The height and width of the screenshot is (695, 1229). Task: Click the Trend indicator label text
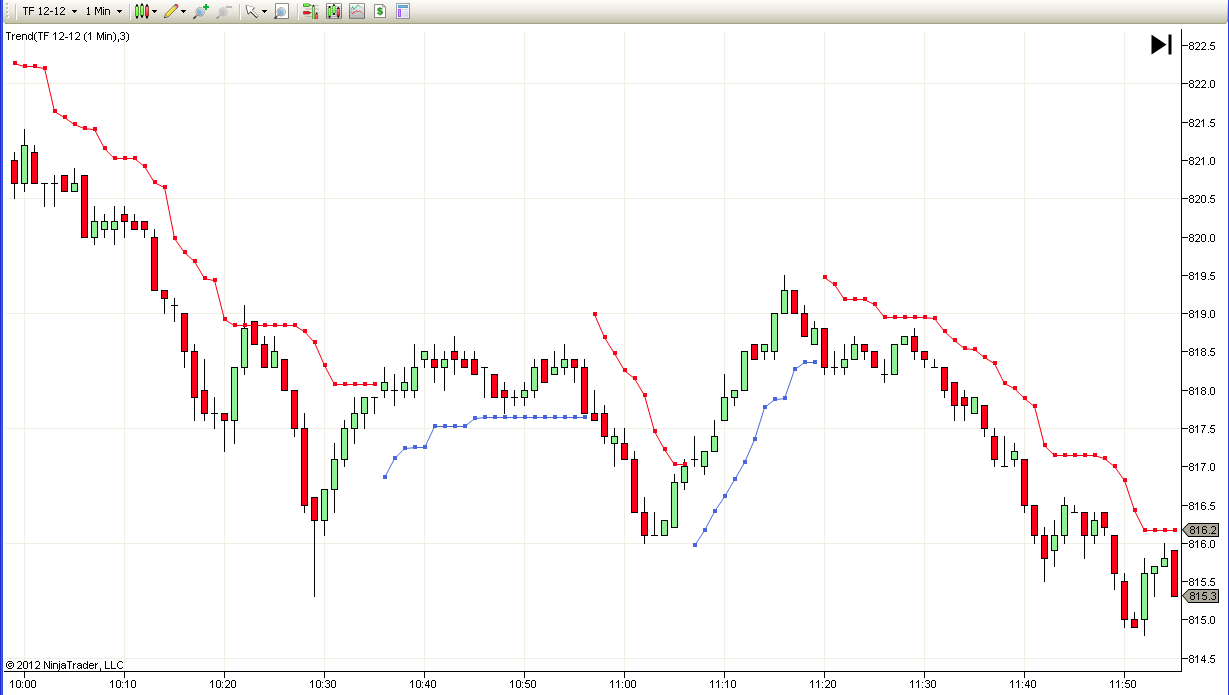(x=67, y=36)
